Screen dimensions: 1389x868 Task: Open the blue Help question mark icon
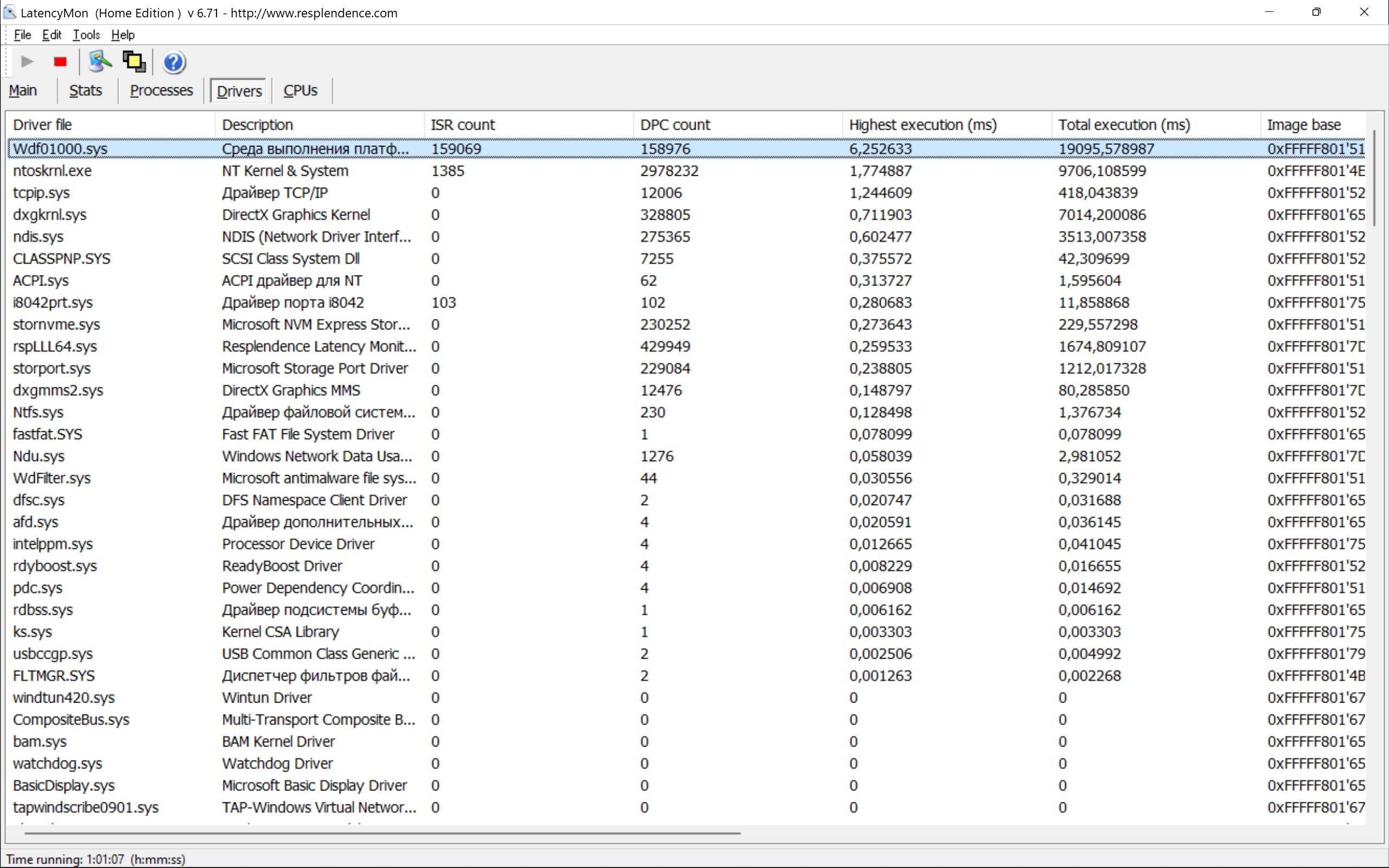(x=174, y=62)
